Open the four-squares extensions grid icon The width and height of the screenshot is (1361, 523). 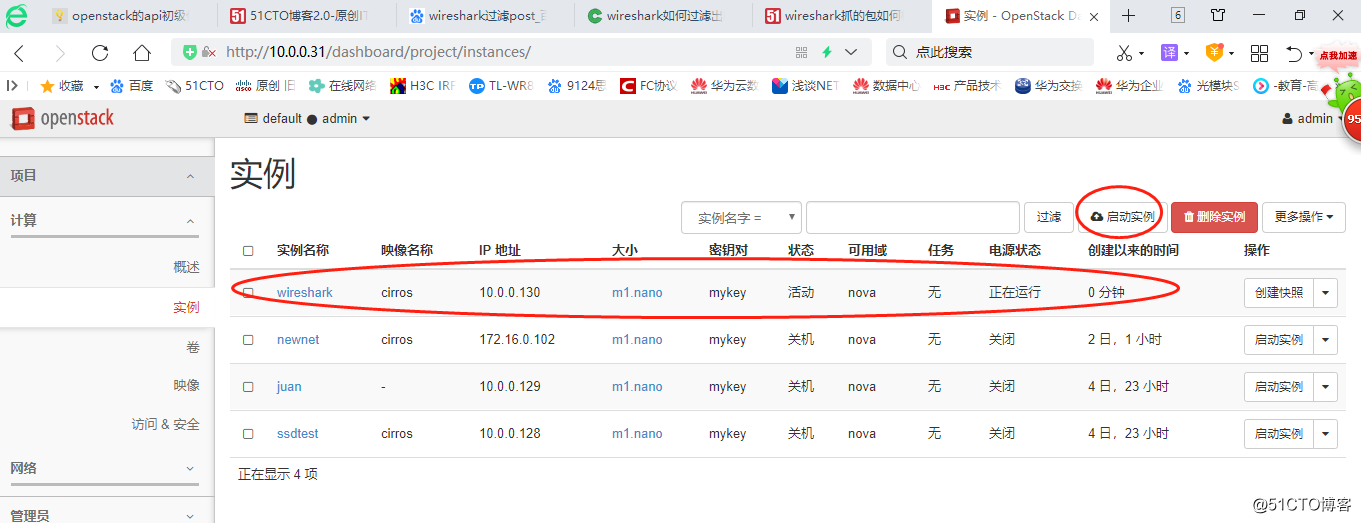point(1260,53)
